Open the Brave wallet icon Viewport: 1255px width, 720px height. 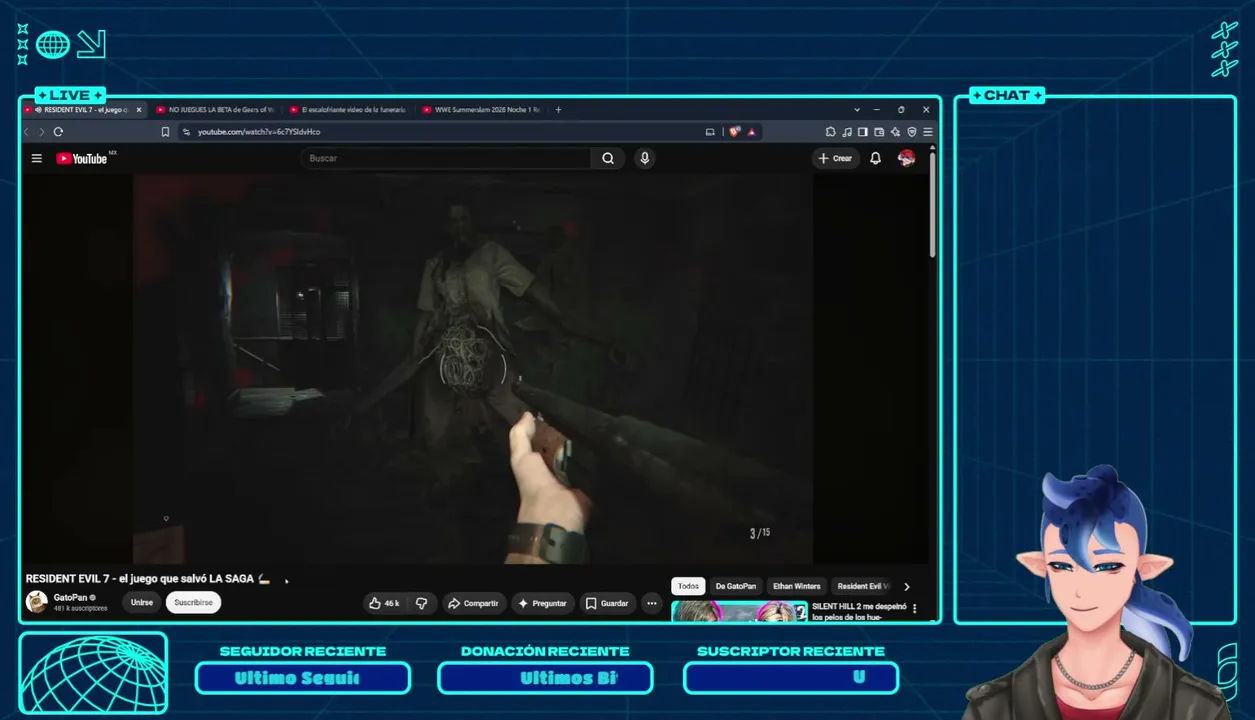click(879, 132)
